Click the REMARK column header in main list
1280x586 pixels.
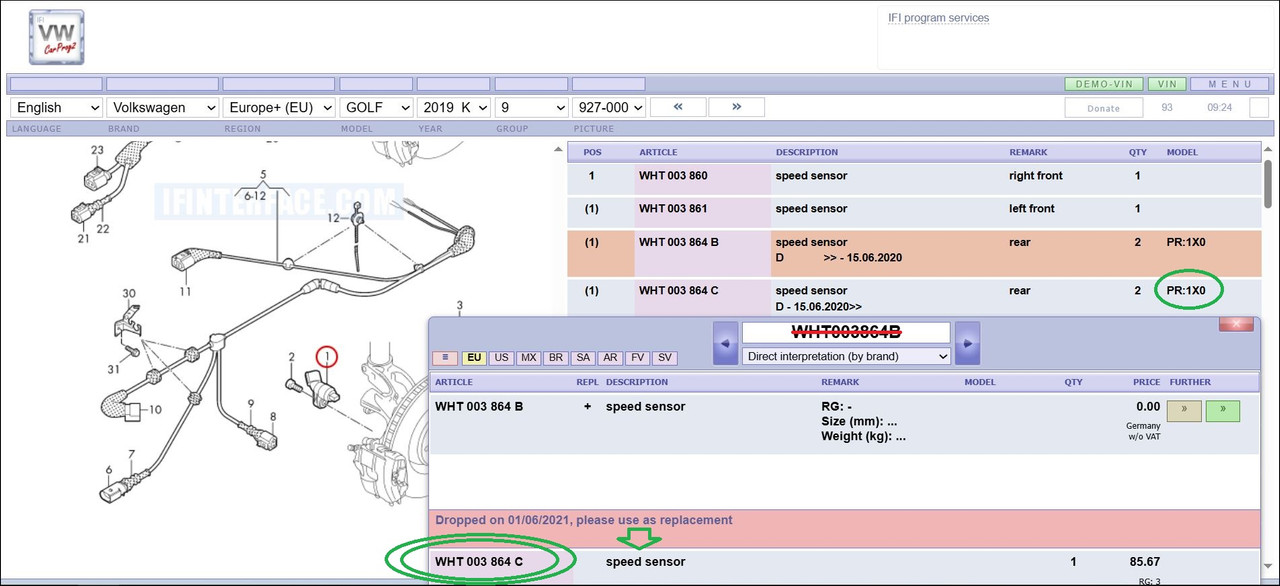tap(1028, 153)
